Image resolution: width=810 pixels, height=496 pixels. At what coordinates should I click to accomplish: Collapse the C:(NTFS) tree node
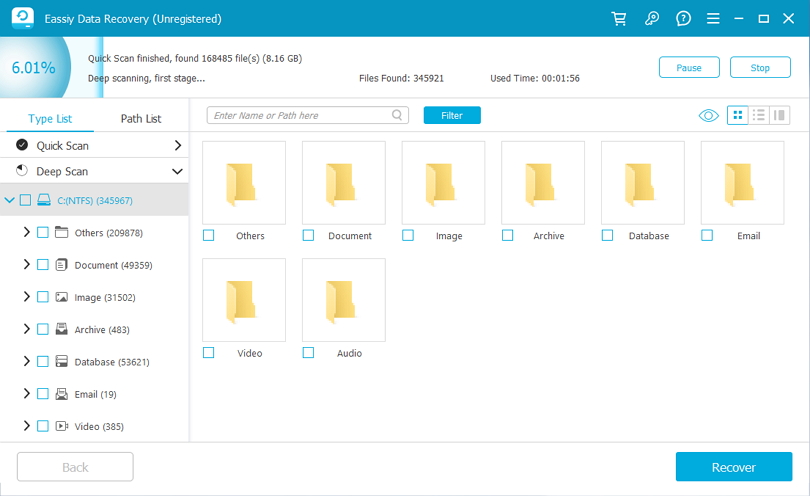[9, 200]
